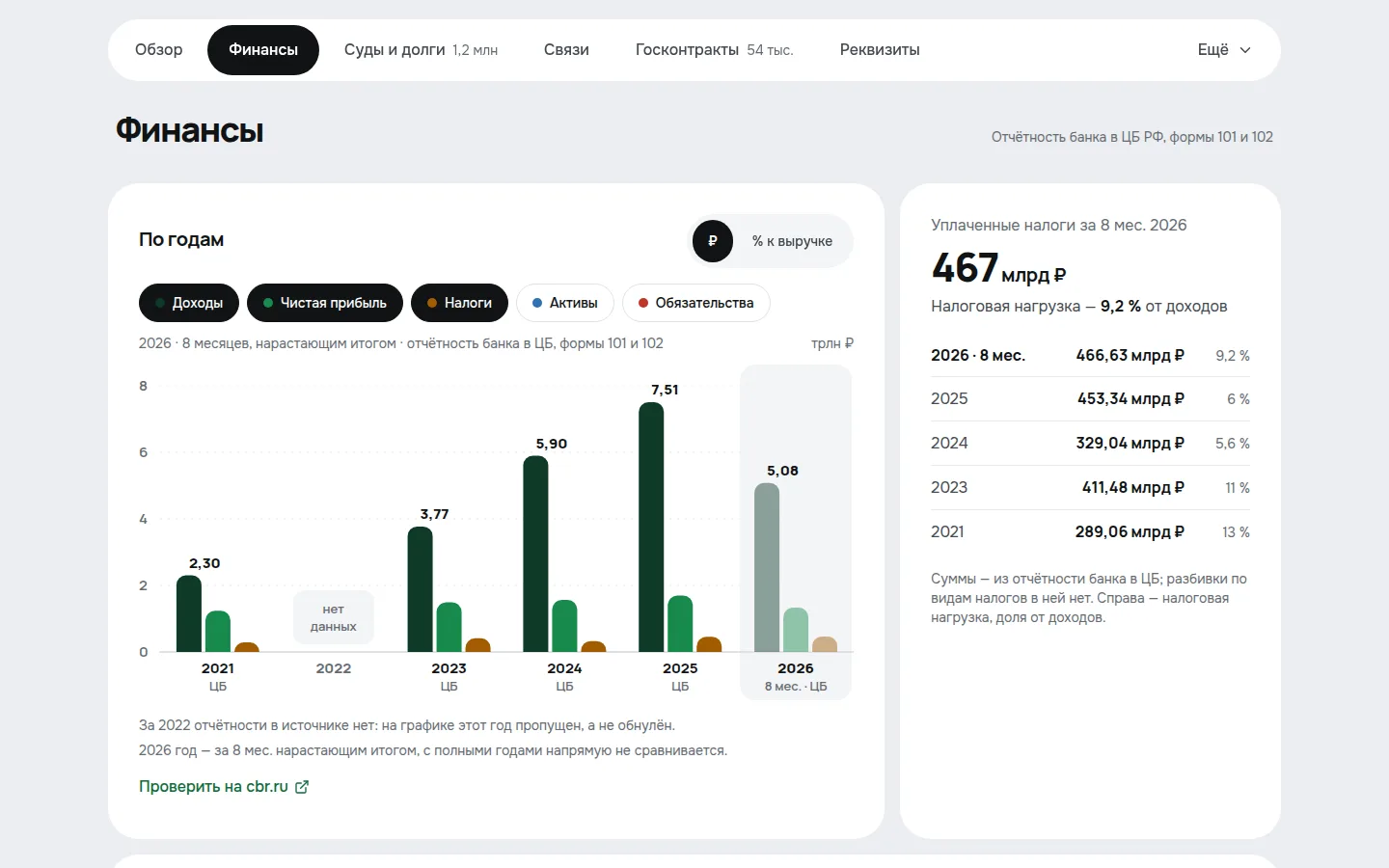Open the Реквизиты tab
The image size is (1389, 868).
tap(880, 50)
